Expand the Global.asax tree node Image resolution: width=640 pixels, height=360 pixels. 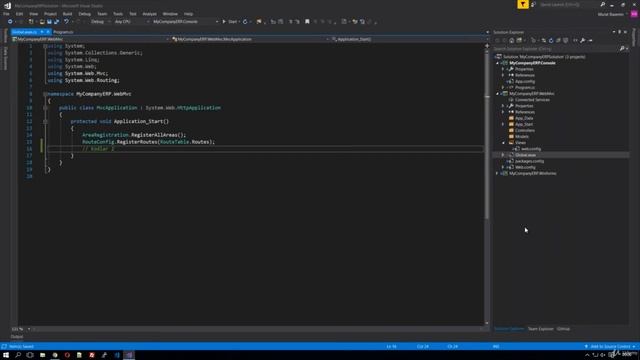tap(503, 155)
